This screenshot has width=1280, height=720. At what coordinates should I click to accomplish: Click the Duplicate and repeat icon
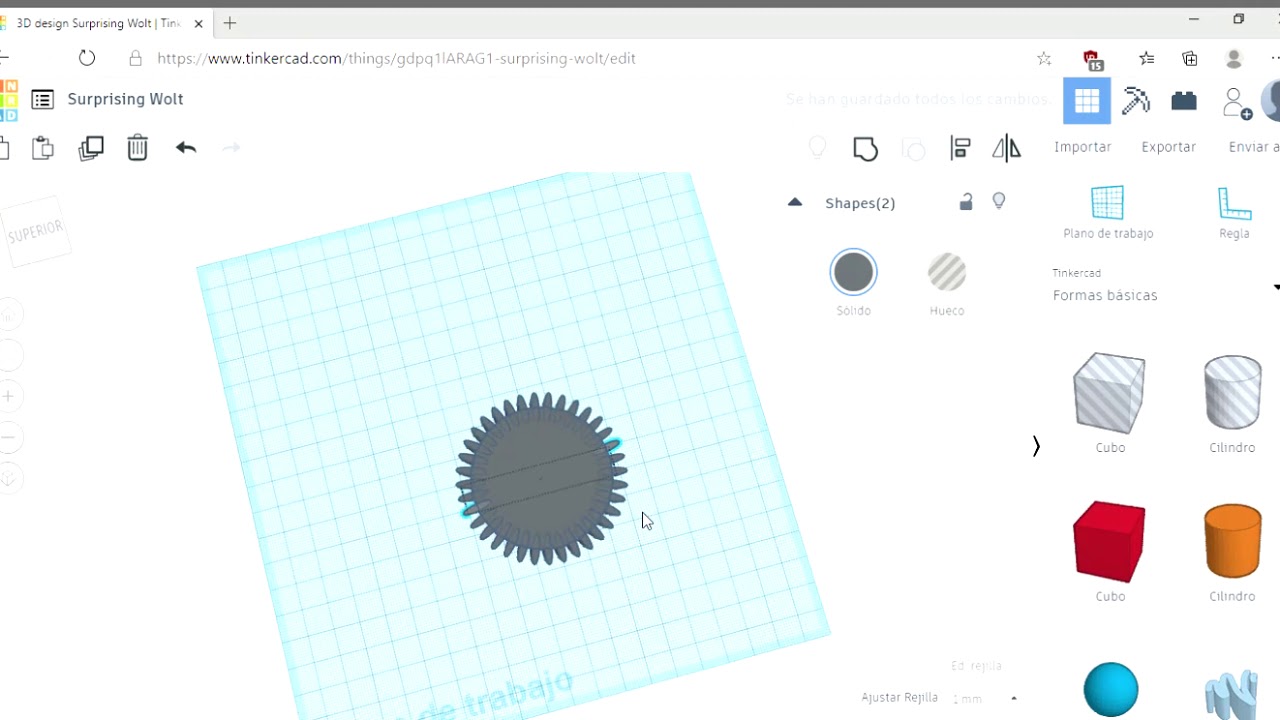[x=91, y=148]
